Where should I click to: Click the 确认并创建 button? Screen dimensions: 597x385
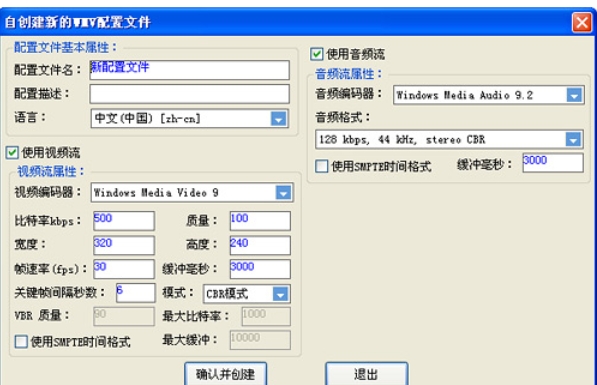[225, 374]
